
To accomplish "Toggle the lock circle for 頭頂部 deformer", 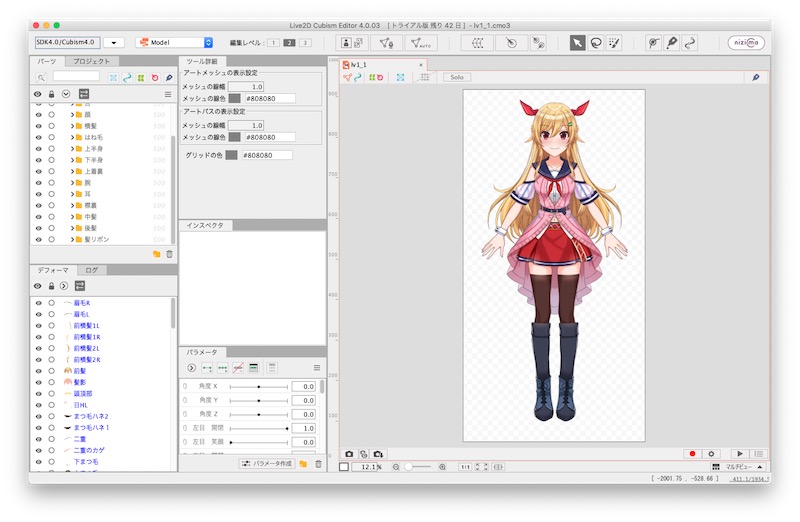I will tap(52, 394).
